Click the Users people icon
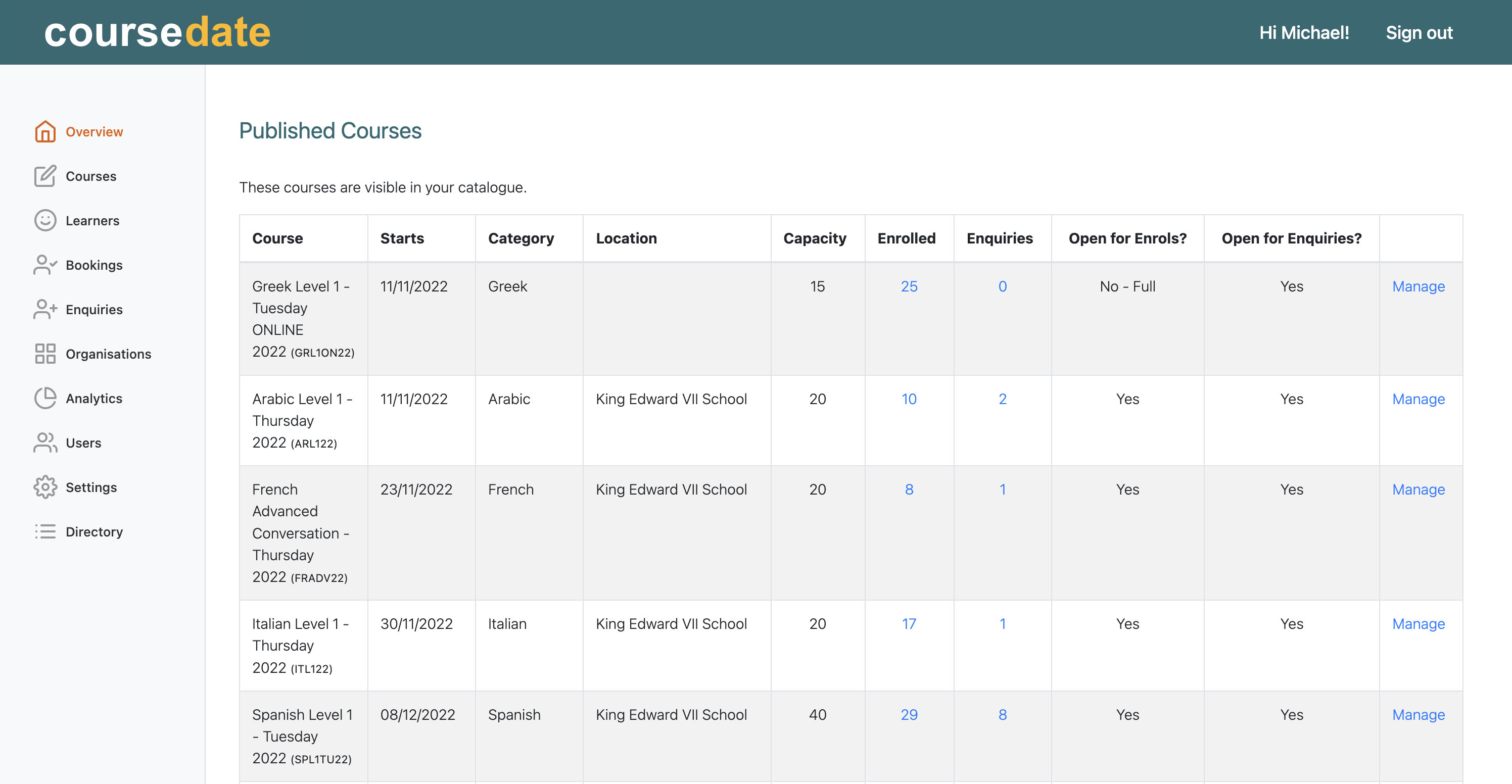This screenshot has width=1512, height=784. 44,443
